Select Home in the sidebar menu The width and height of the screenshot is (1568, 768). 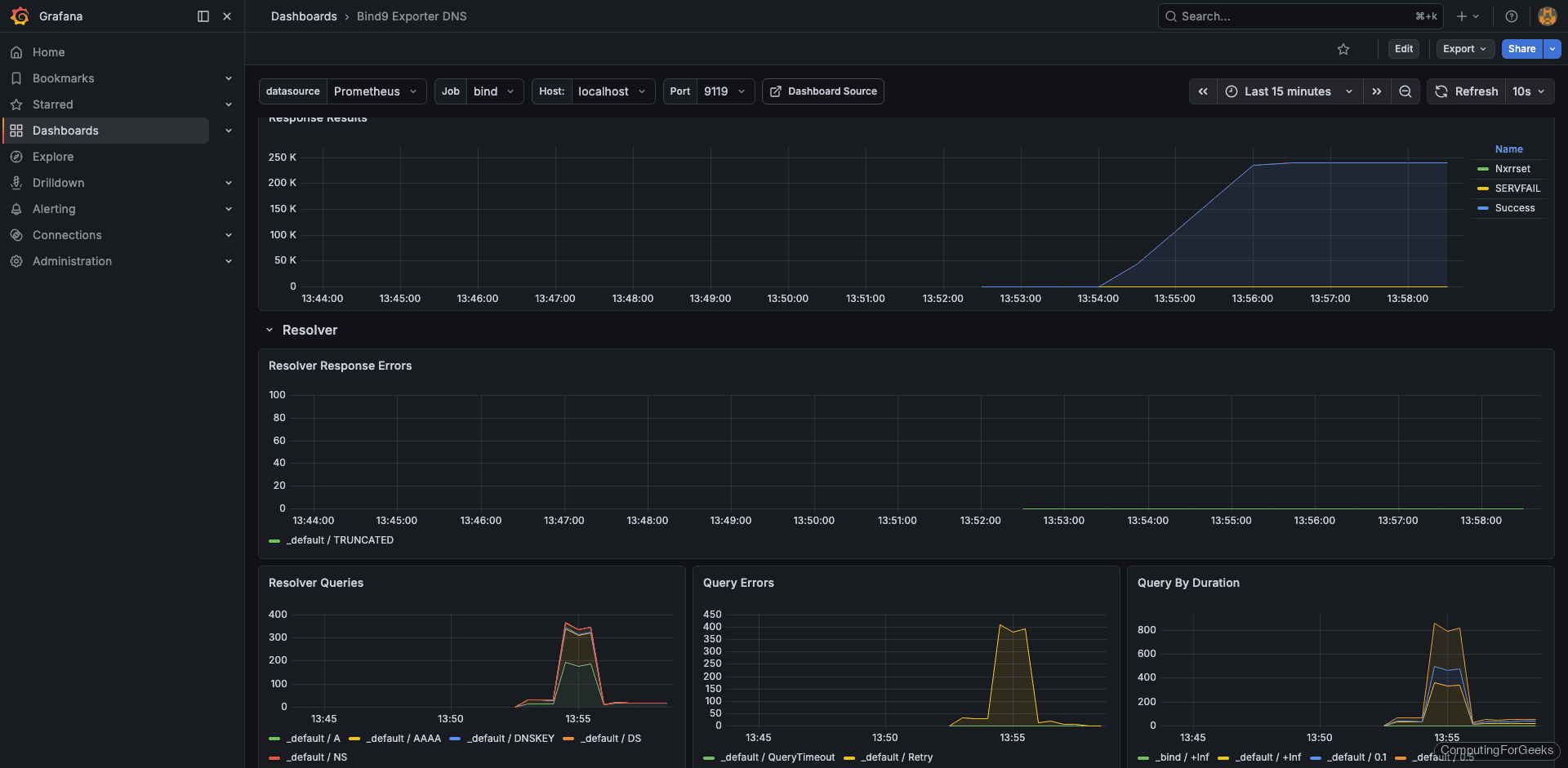click(48, 51)
